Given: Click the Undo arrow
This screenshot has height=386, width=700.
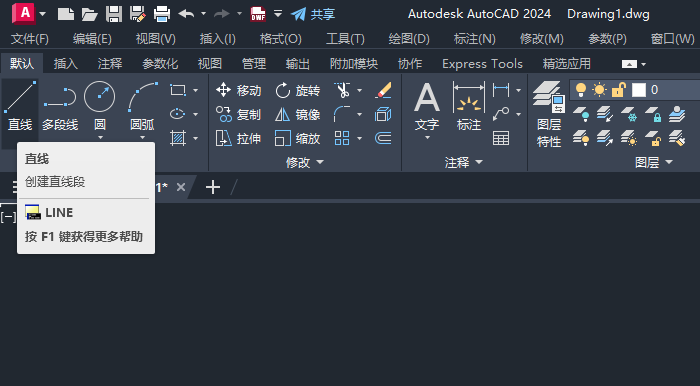Looking at the screenshot, I should (186, 14).
